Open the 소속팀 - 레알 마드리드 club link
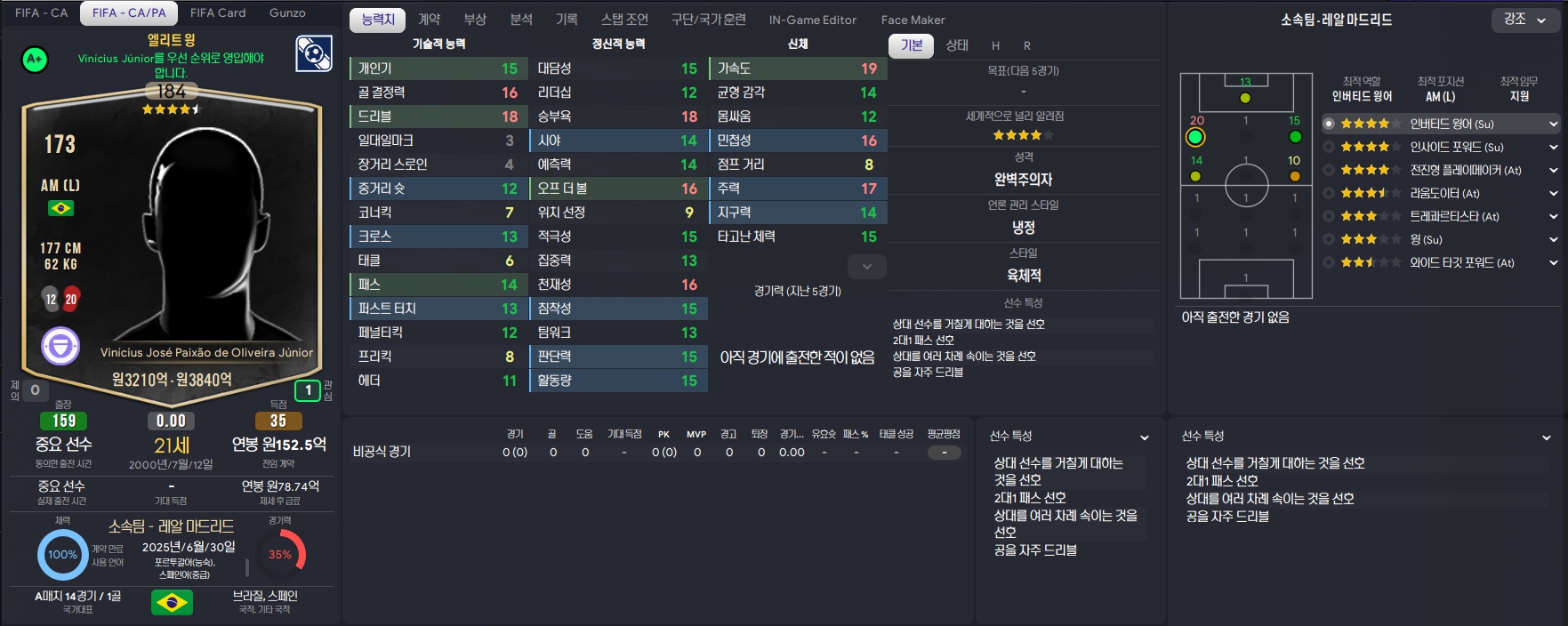The width and height of the screenshot is (1568, 626). tap(171, 526)
